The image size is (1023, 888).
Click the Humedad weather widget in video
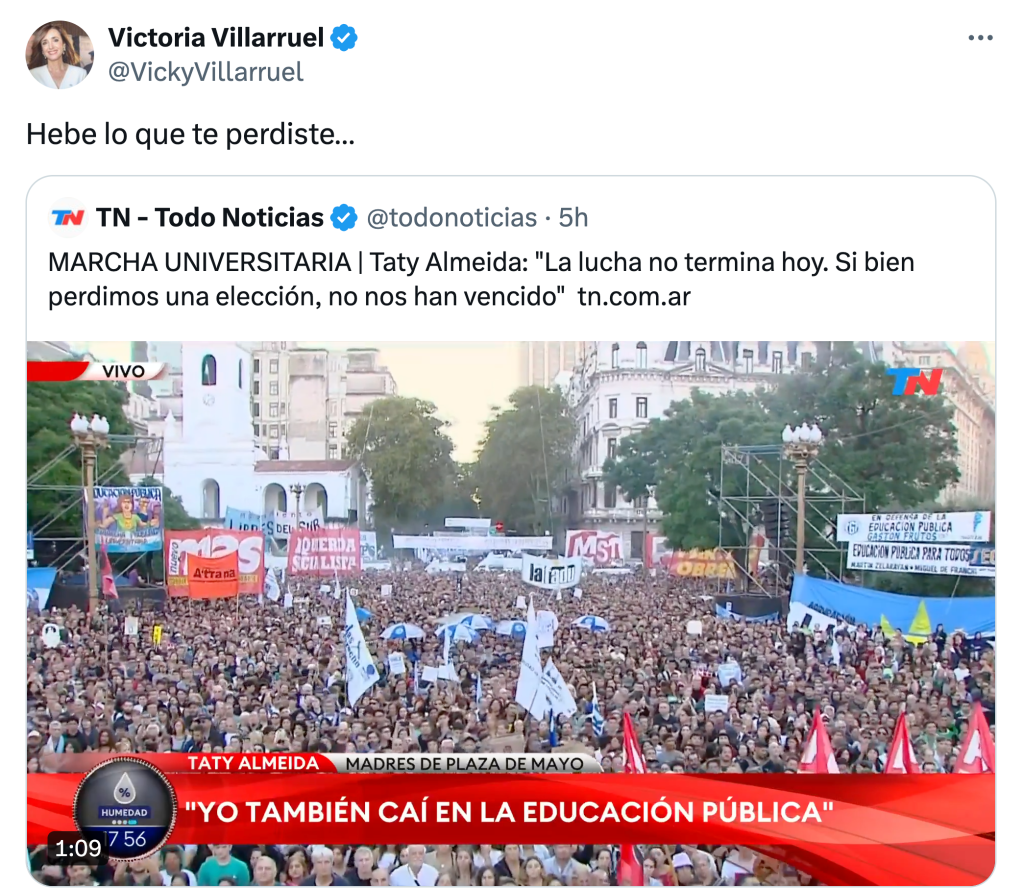[x=124, y=811]
